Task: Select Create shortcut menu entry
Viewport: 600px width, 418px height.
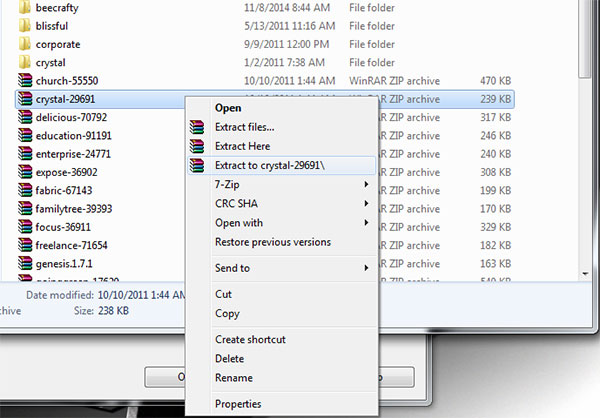Action: 282,340
